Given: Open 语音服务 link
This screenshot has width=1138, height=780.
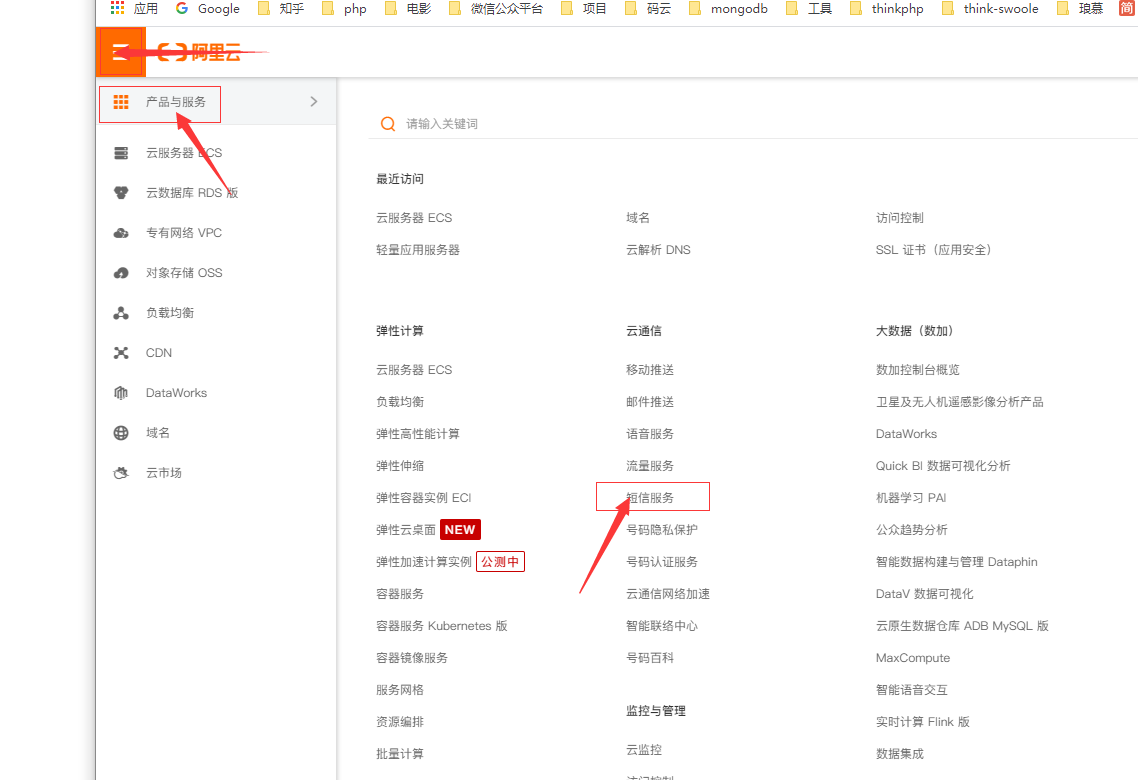Looking at the screenshot, I should [650, 434].
